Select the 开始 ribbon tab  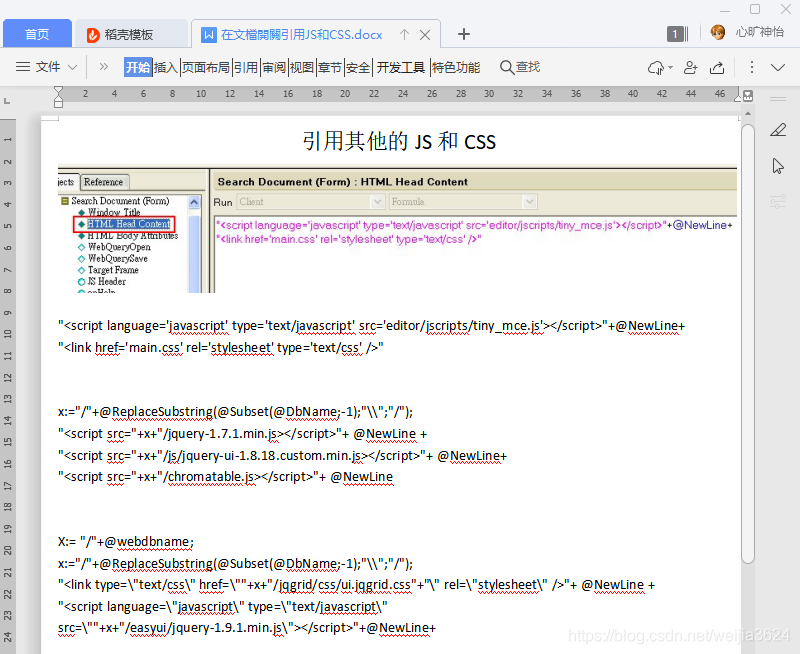[x=138, y=67]
